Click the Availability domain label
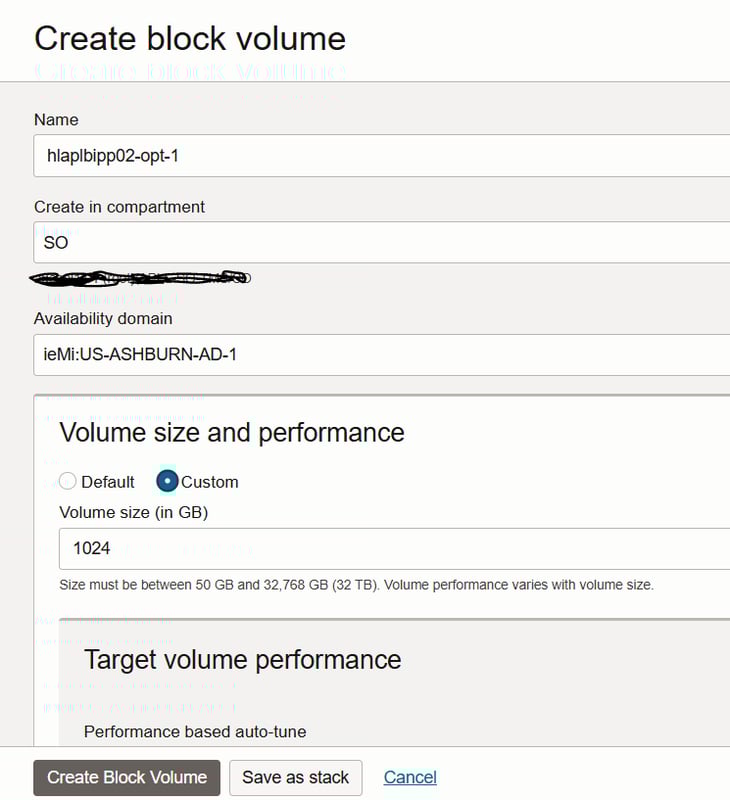 click(103, 319)
